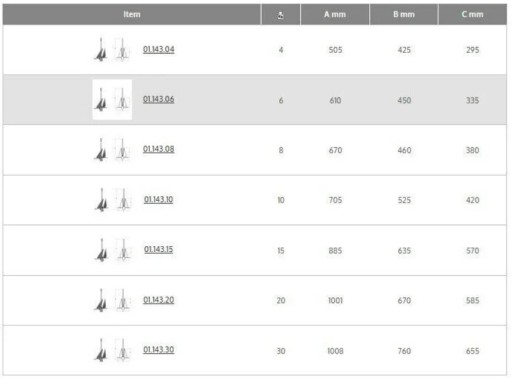512x381 pixels.
Task: Click highlighted anchor thumbnail for 01.143.06
Action: [112, 100]
